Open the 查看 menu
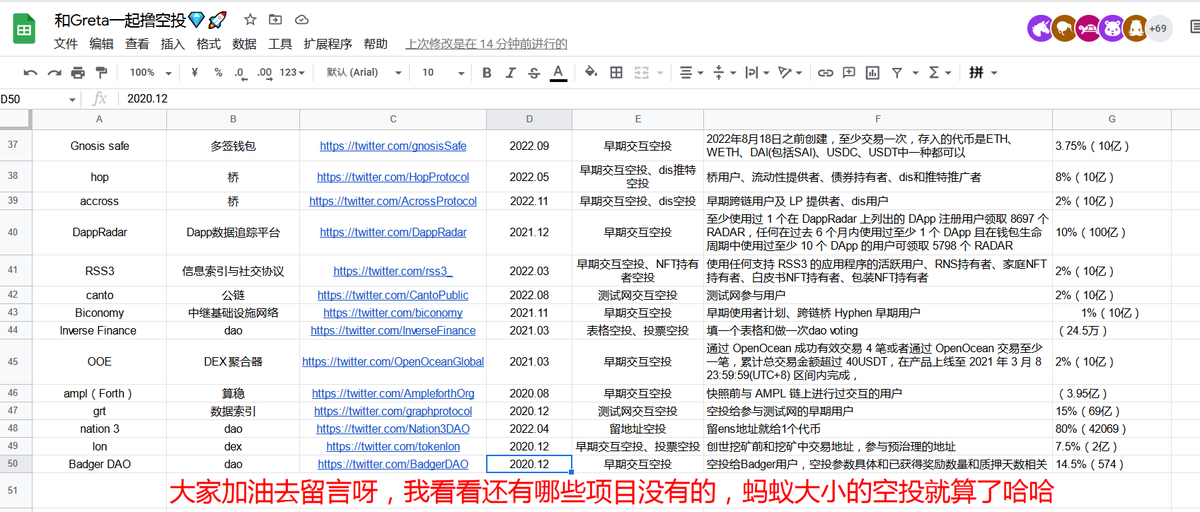 coord(137,44)
